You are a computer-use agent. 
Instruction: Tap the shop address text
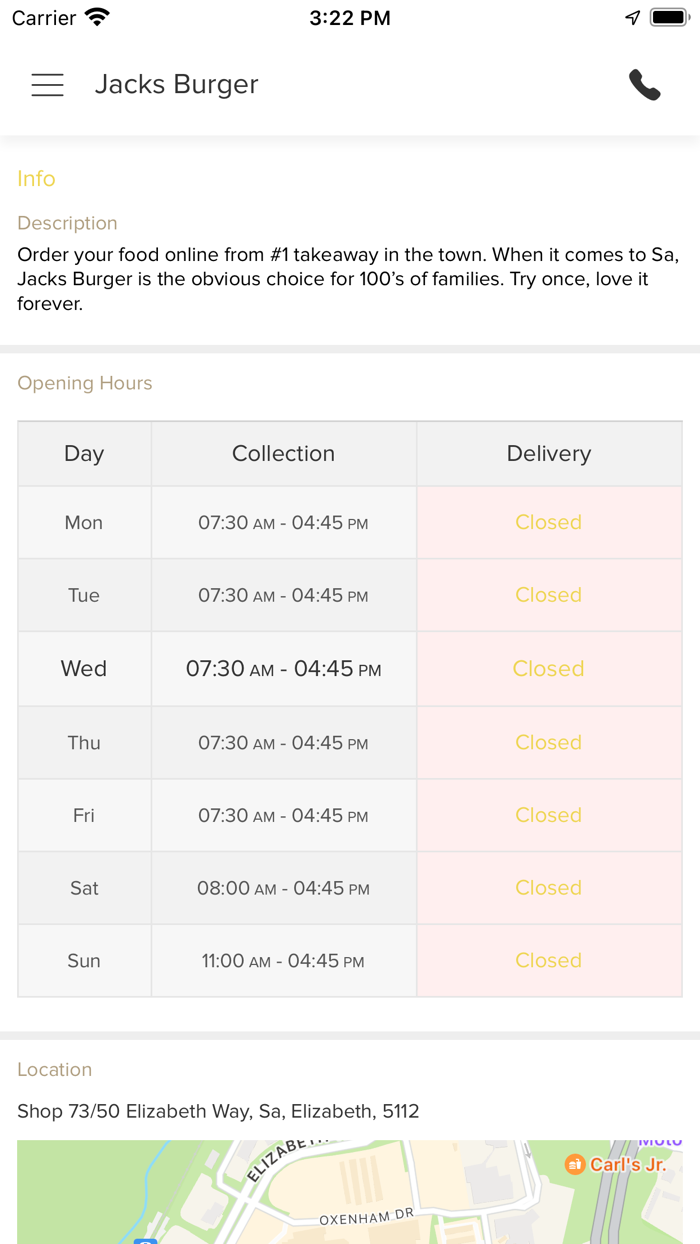click(218, 1111)
